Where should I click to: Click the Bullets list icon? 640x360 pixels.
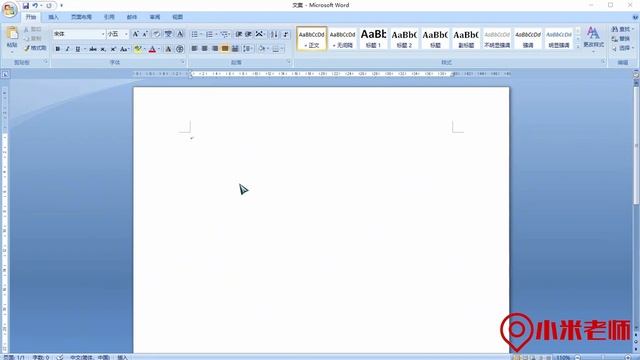pos(195,34)
